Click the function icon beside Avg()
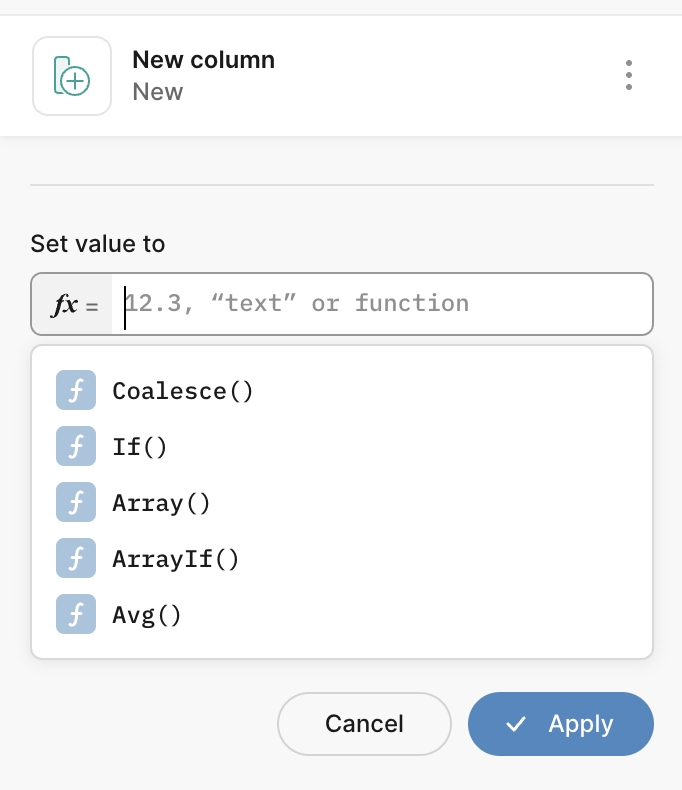Image resolution: width=682 pixels, height=790 pixels. pyautogui.click(x=76, y=614)
